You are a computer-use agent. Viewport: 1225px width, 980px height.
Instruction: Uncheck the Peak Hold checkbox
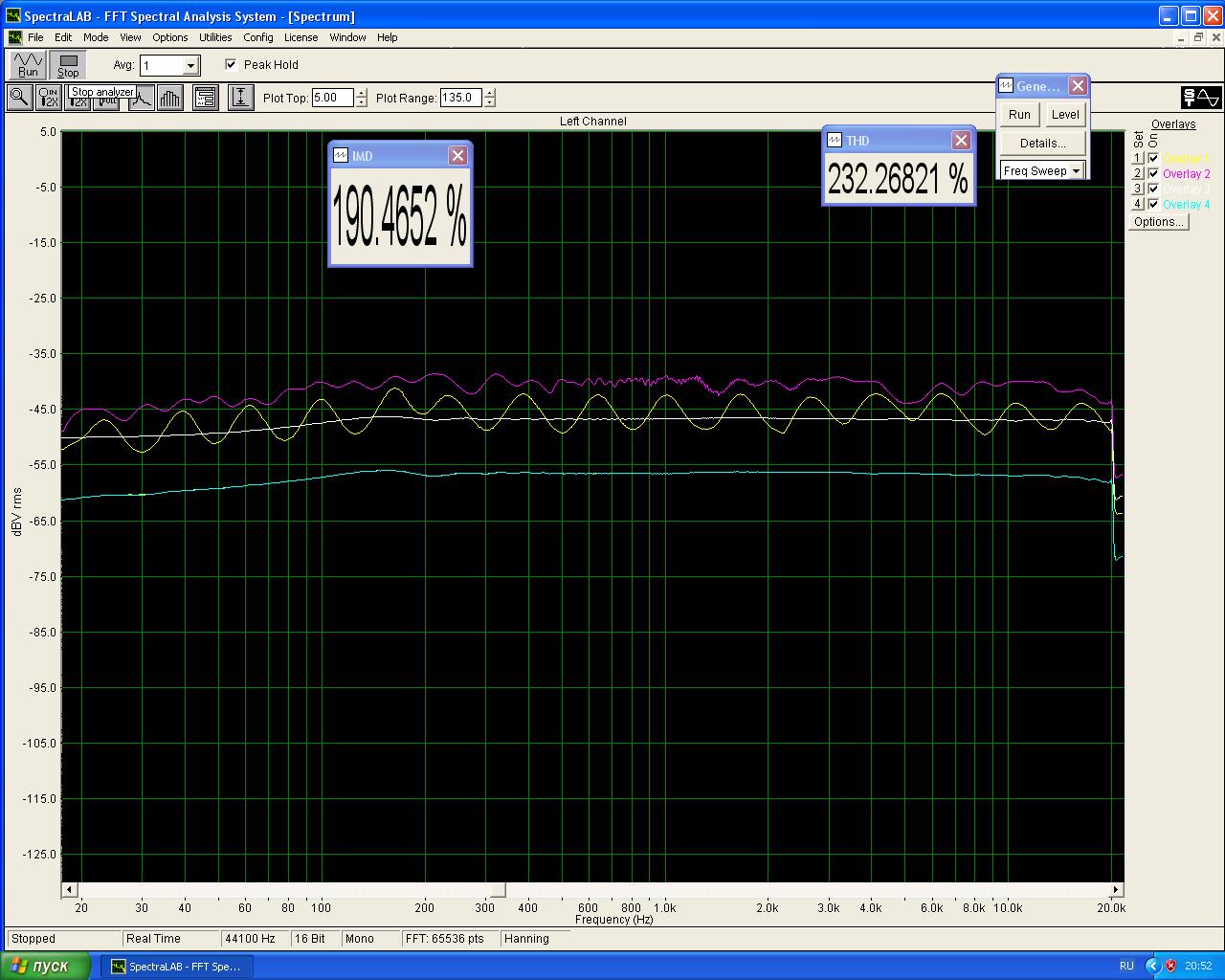pos(232,65)
